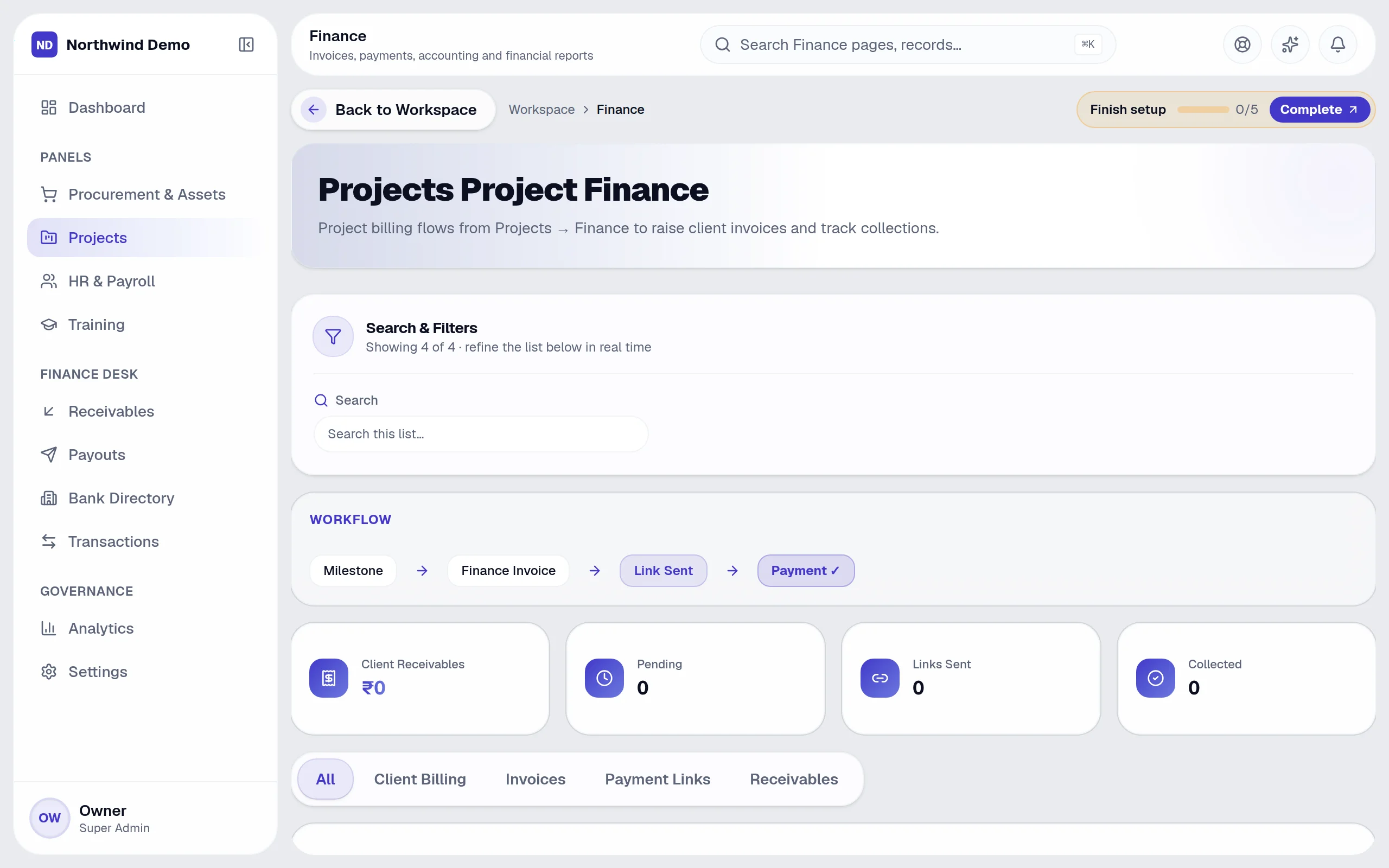1389x868 pixels.
Task: Click Back to Workspace button
Action: tap(393, 110)
